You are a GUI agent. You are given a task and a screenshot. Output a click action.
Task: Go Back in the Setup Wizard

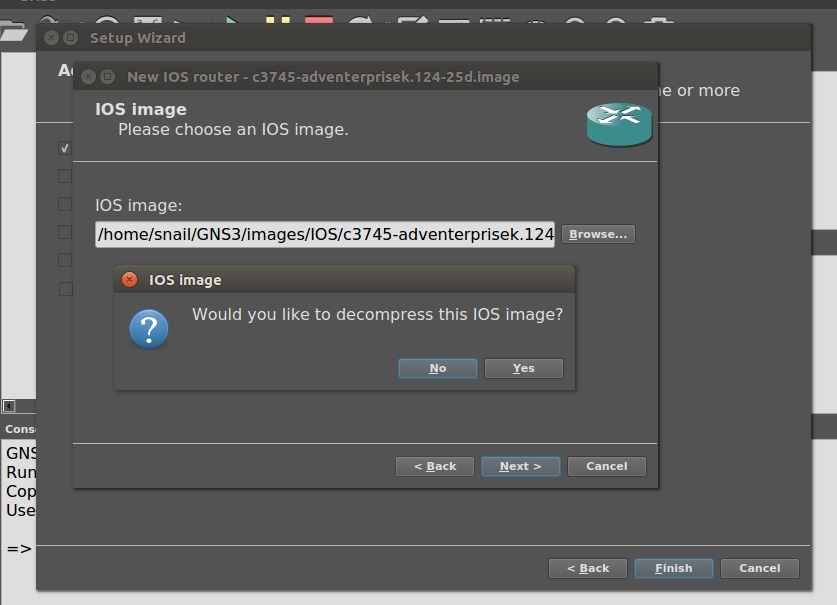[x=588, y=568]
